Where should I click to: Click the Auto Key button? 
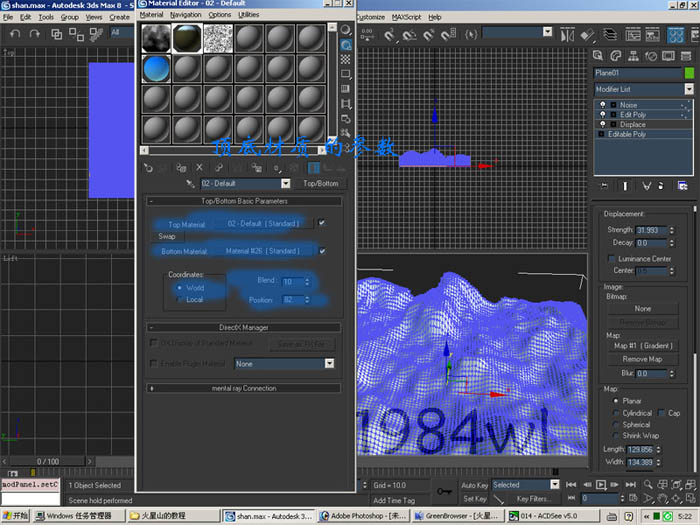475,485
